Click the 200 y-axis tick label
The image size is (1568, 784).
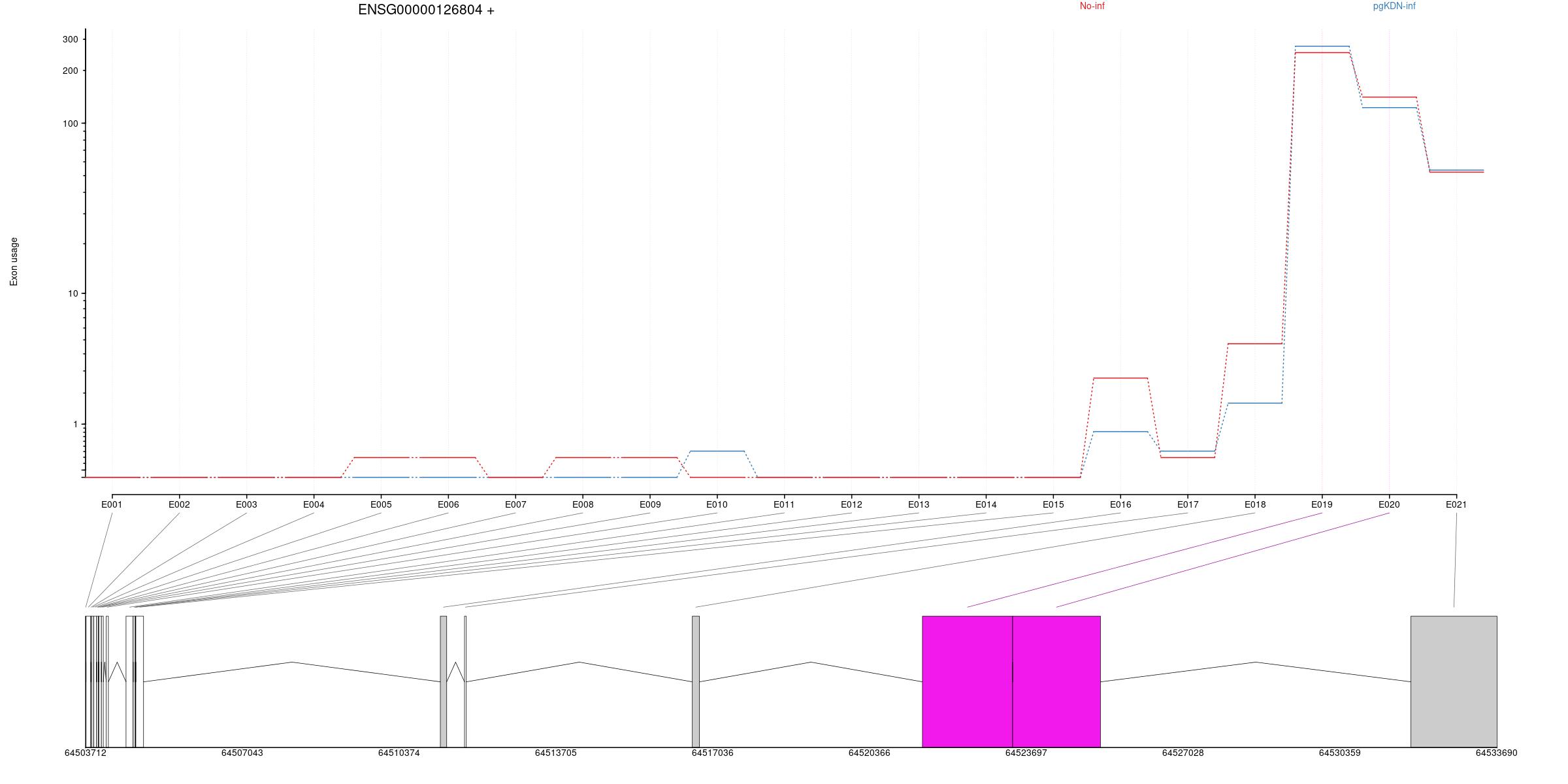click(70, 71)
